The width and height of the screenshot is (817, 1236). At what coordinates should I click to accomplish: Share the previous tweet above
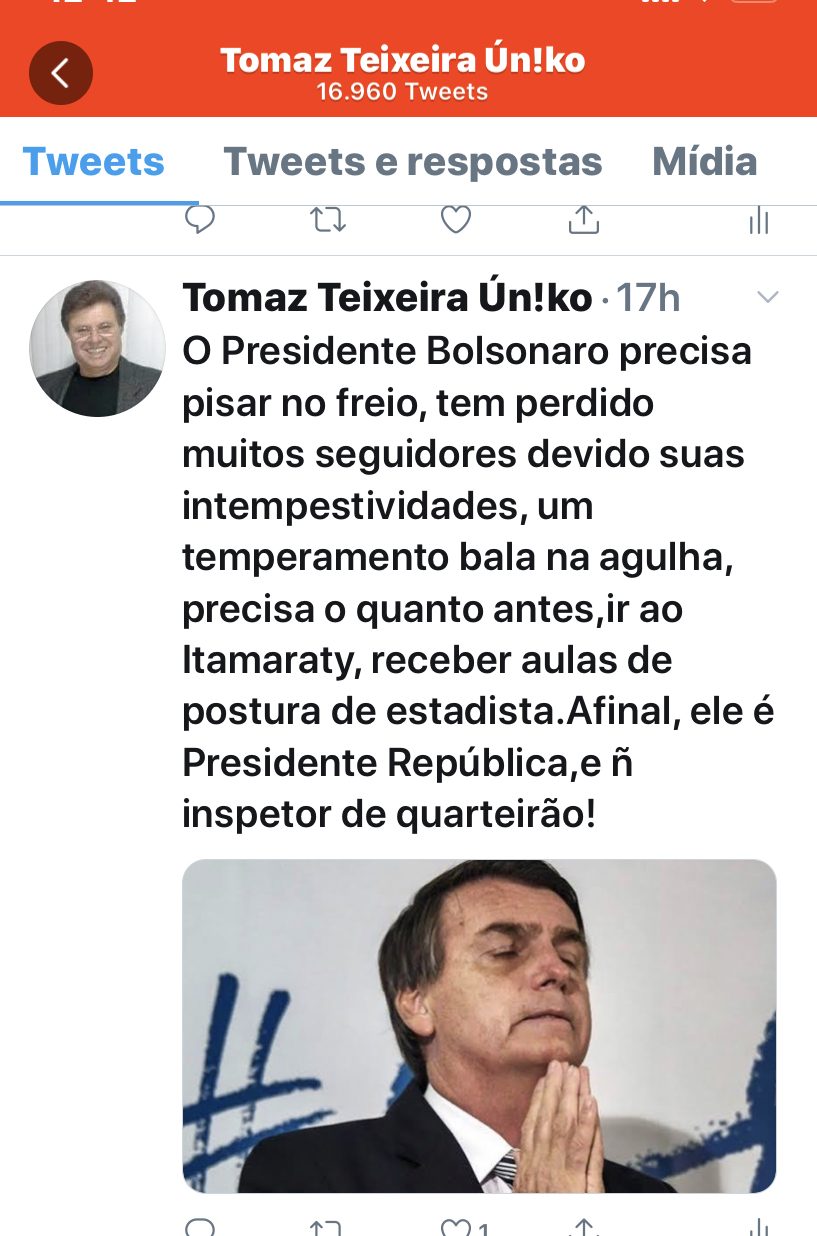(583, 219)
